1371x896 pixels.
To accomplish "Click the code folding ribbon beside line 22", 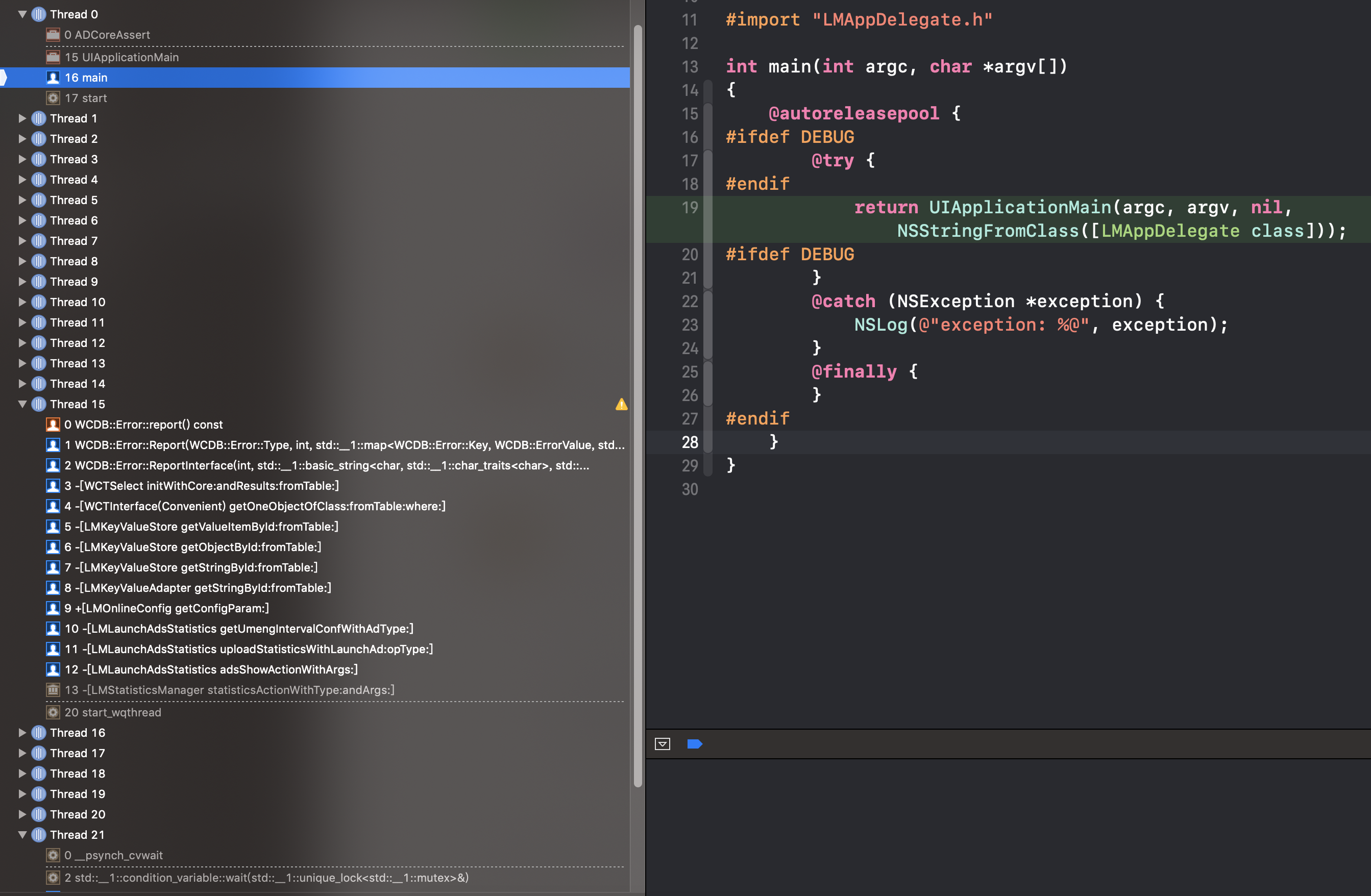I will tap(708, 302).
